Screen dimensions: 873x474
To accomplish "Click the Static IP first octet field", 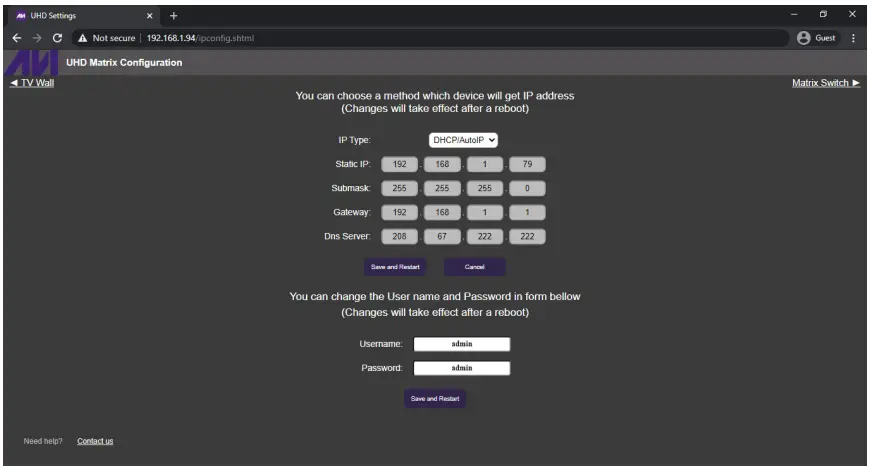I will [x=399, y=164].
